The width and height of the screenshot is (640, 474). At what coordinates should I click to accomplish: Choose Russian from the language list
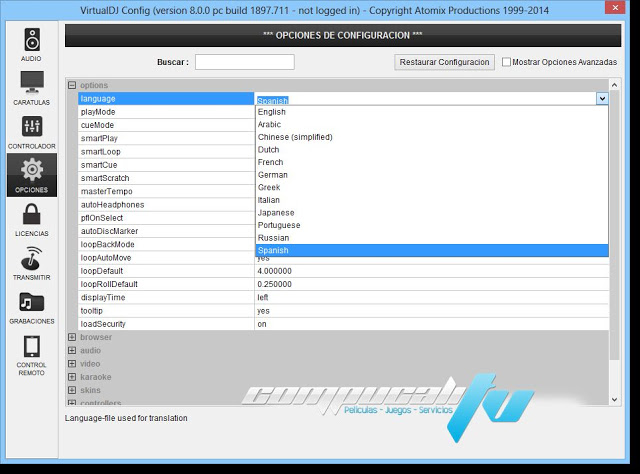point(432,238)
